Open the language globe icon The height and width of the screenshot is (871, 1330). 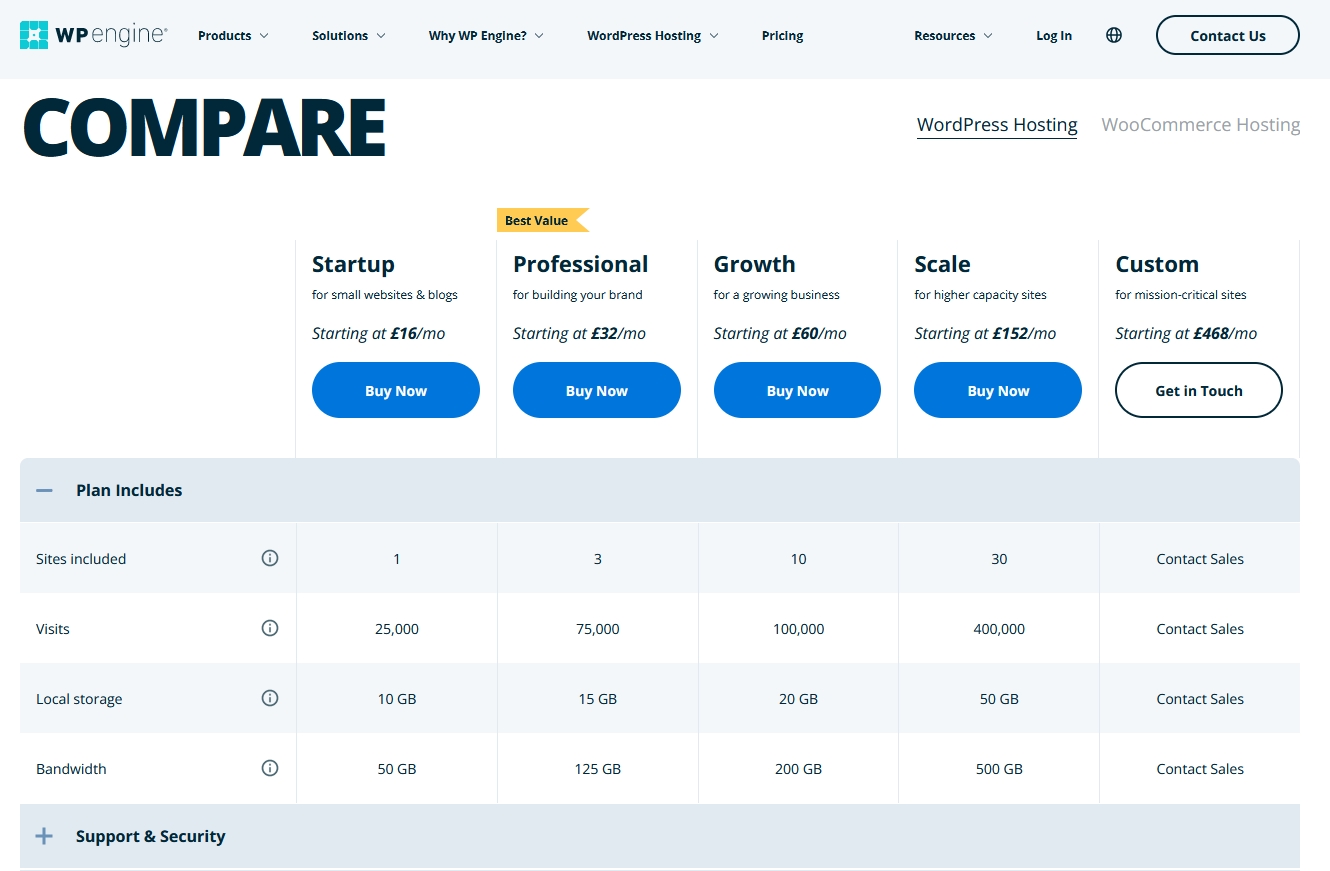[x=1114, y=35]
